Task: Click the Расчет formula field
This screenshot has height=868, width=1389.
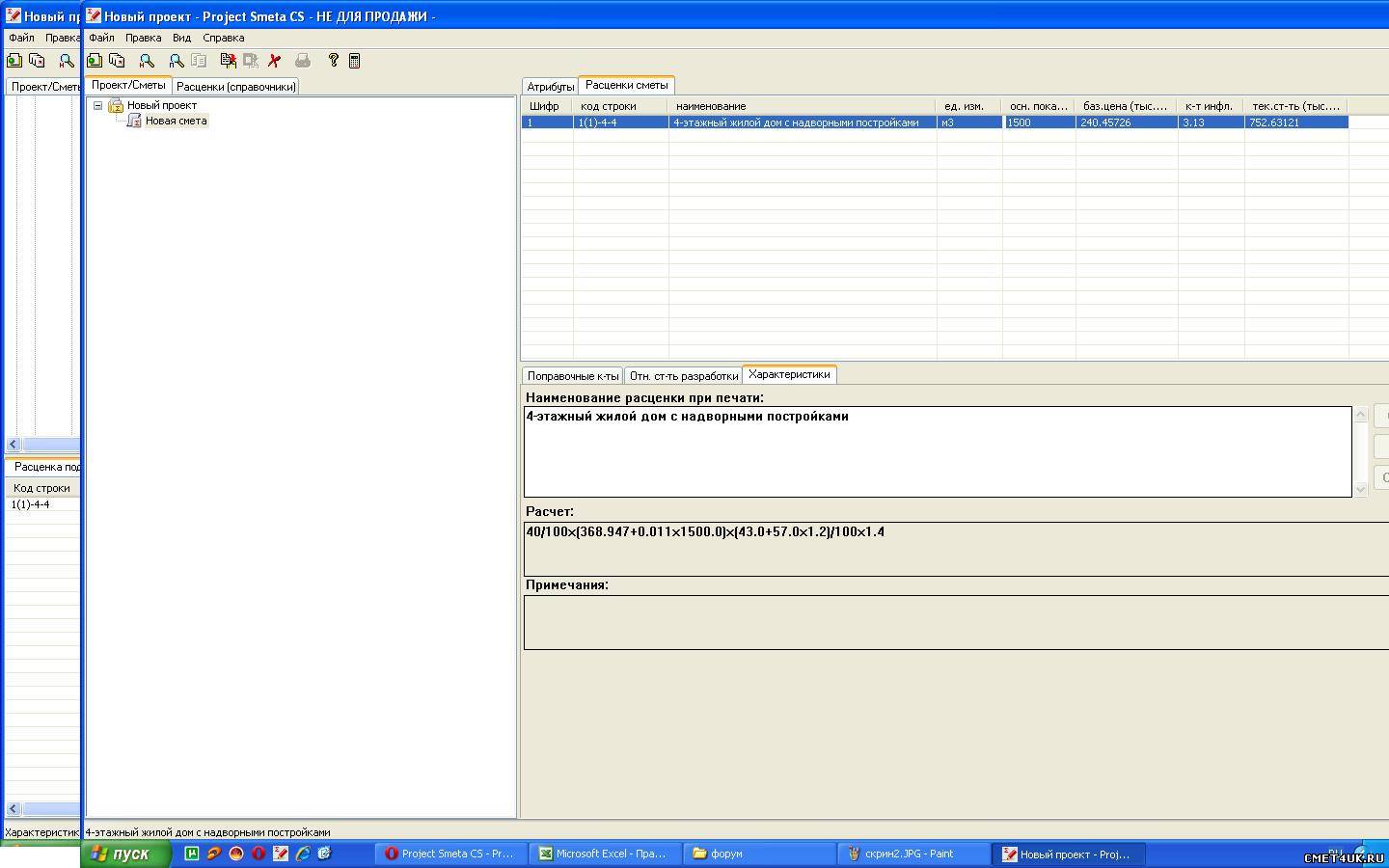Action: pyautogui.click(x=956, y=549)
